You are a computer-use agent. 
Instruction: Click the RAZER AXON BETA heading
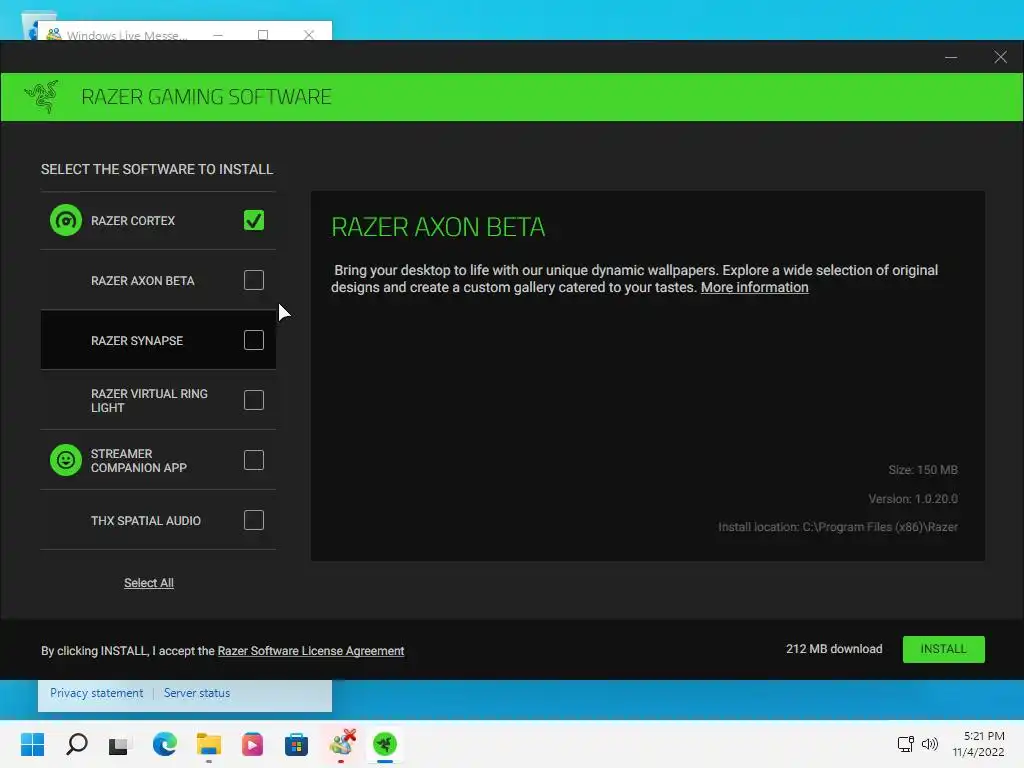point(438,227)
